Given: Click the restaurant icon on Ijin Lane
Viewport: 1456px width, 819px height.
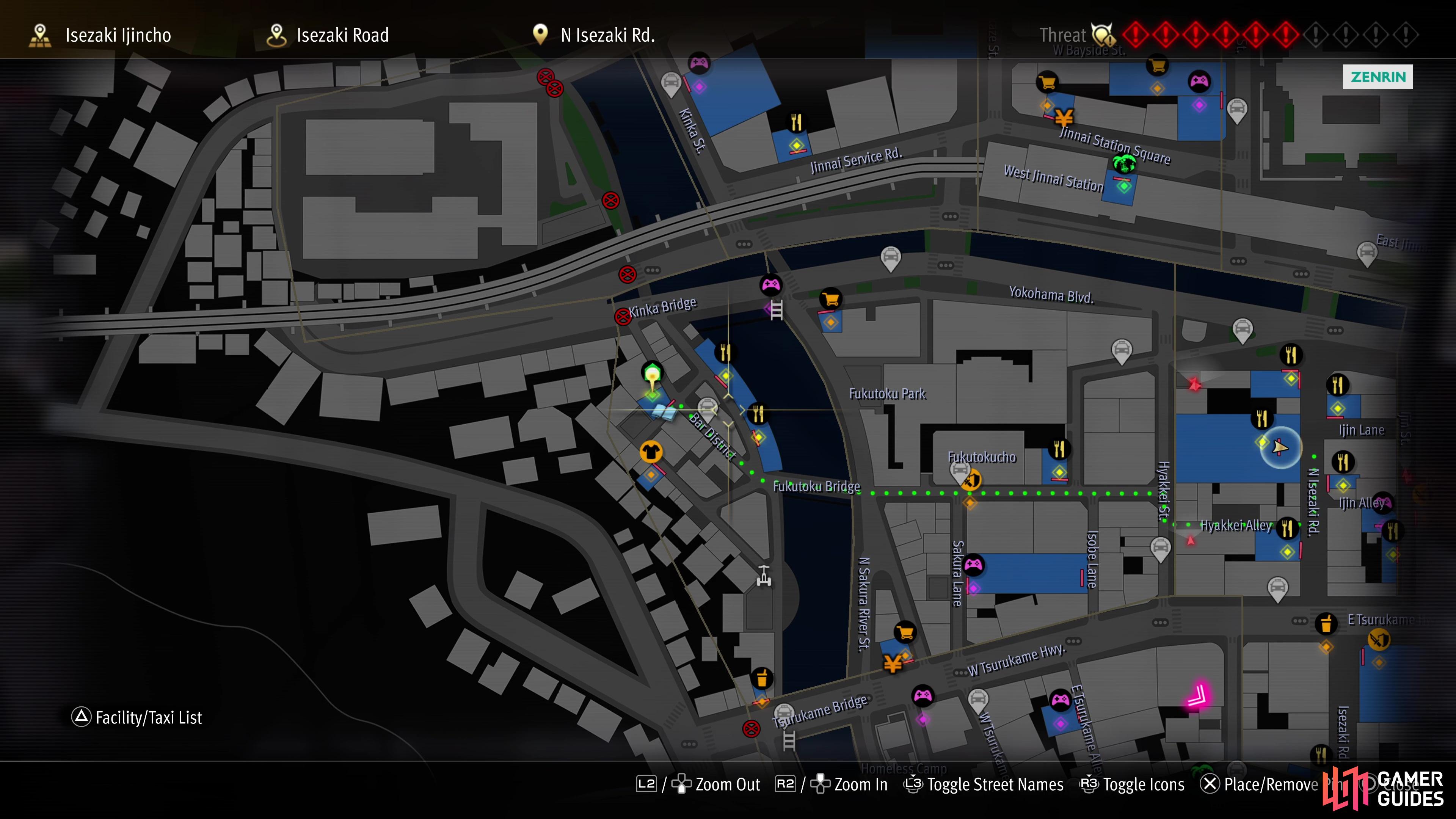Looking at the screenshot, I should point(1337,386).
